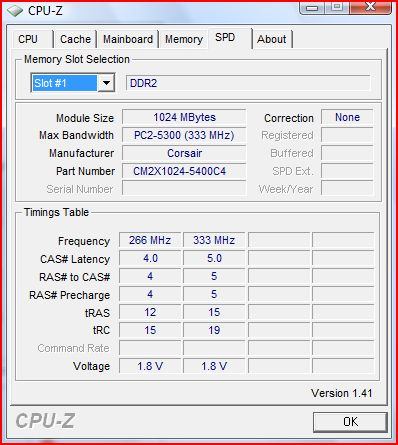
Task: Click the empty Buffered field
Action: pos(347,153)
